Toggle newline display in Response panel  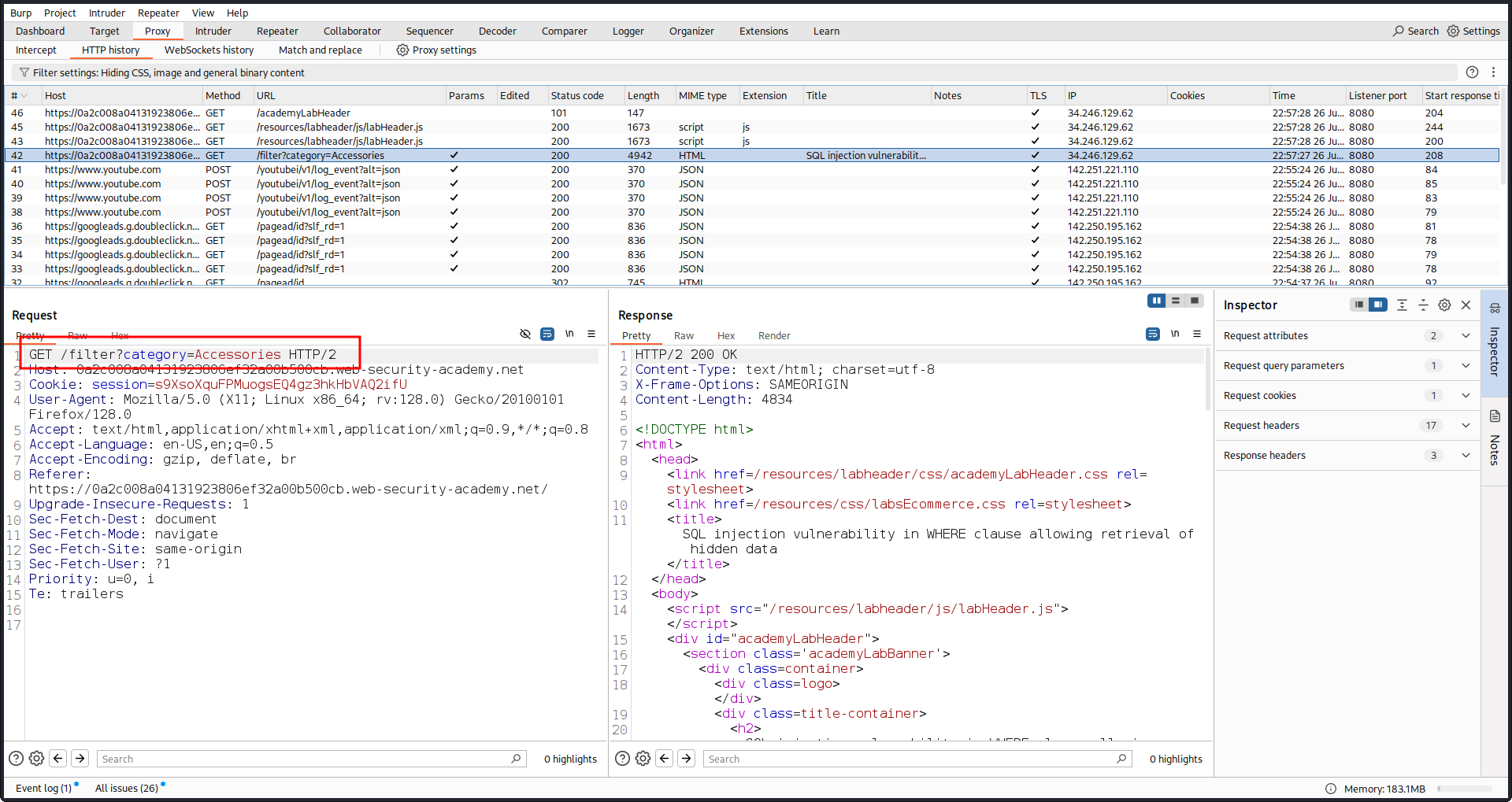tap(1175, 334)
